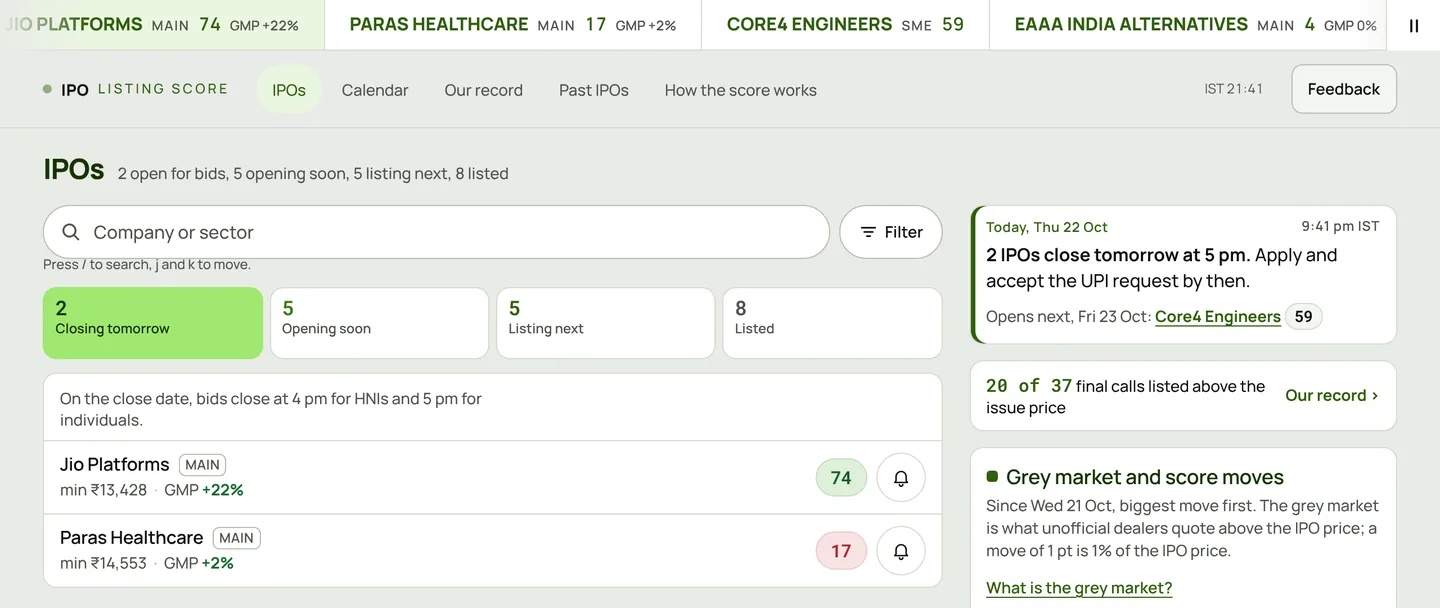The image size is (1440, 608).
Task: Click the Paras Healthcare score badge 17
Action: tap(841, 551)
